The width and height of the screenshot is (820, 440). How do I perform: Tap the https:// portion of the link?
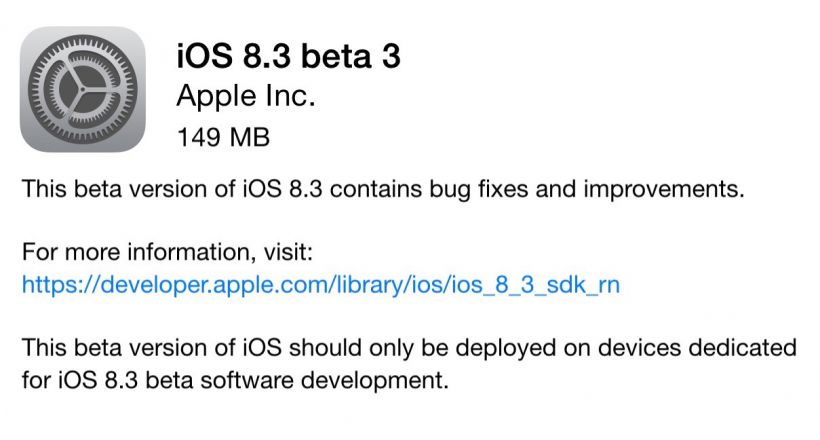pos(61,285)
